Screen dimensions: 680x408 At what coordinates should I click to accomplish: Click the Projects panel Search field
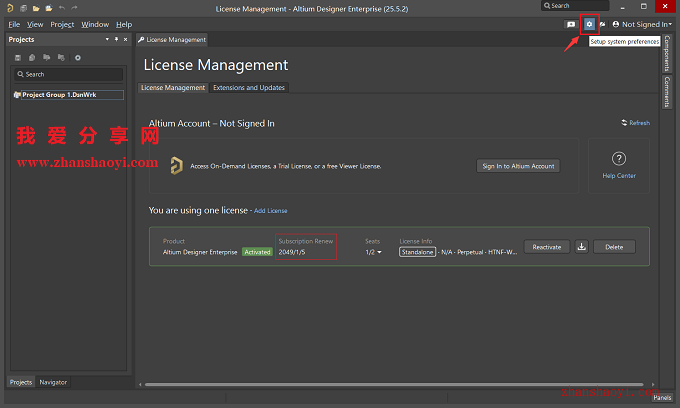tap(69, 74)
